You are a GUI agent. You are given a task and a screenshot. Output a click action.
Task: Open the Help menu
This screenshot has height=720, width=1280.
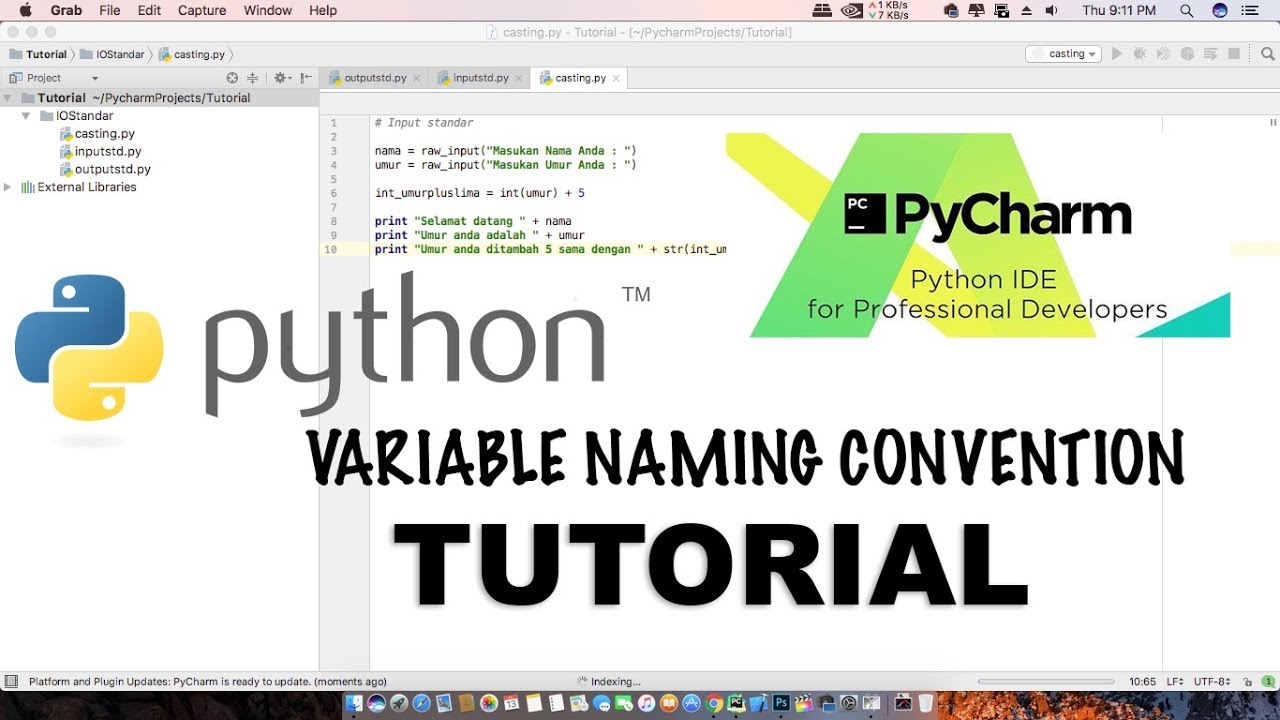(x=323, y=10)
